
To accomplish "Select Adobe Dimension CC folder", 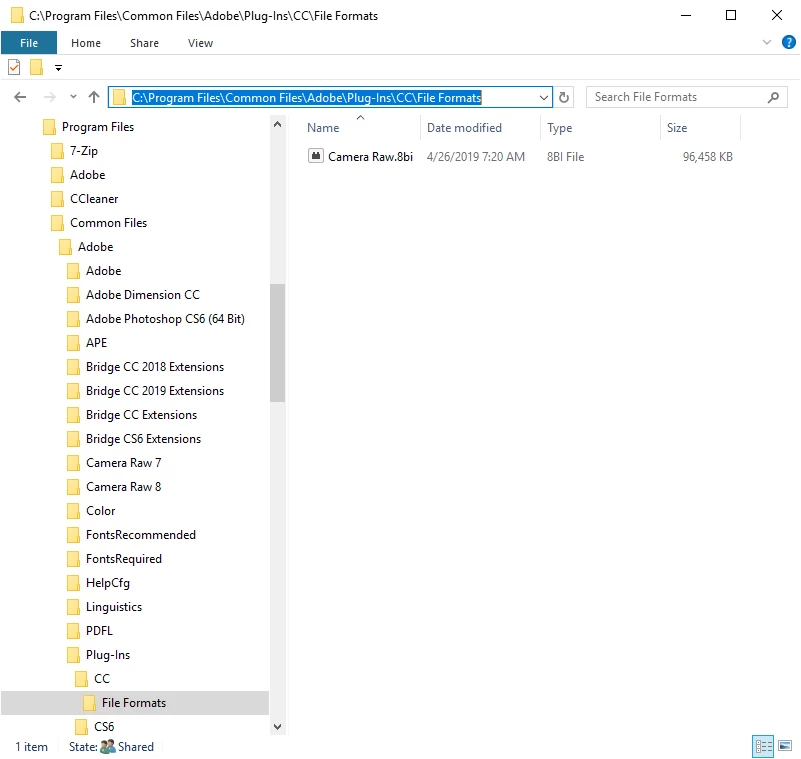I will tap(143, 295).
